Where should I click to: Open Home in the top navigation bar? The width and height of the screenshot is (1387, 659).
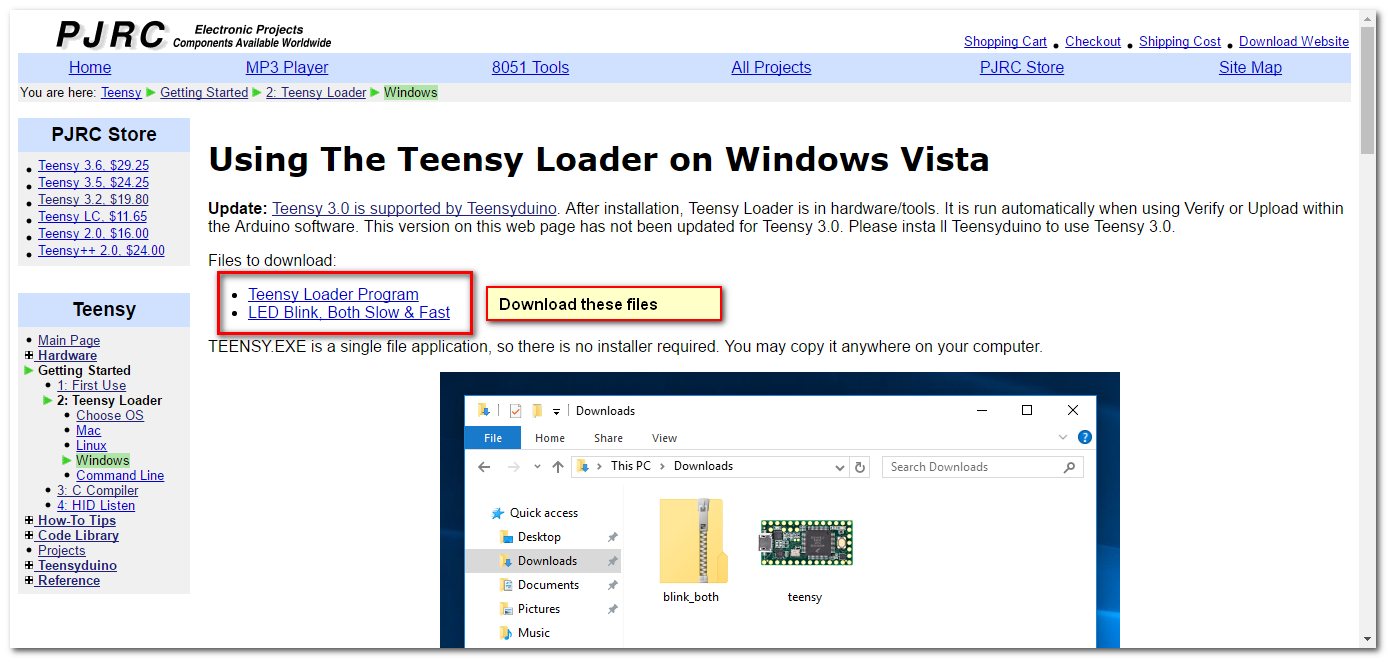tap(90, 68)
